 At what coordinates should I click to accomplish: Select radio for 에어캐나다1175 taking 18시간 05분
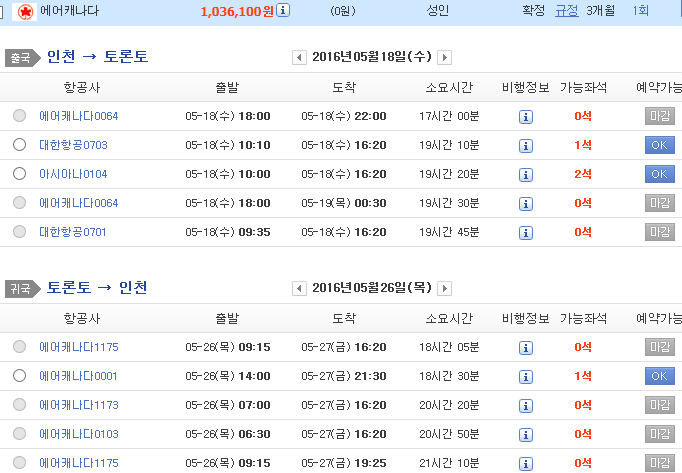click(x=20, y=347)
